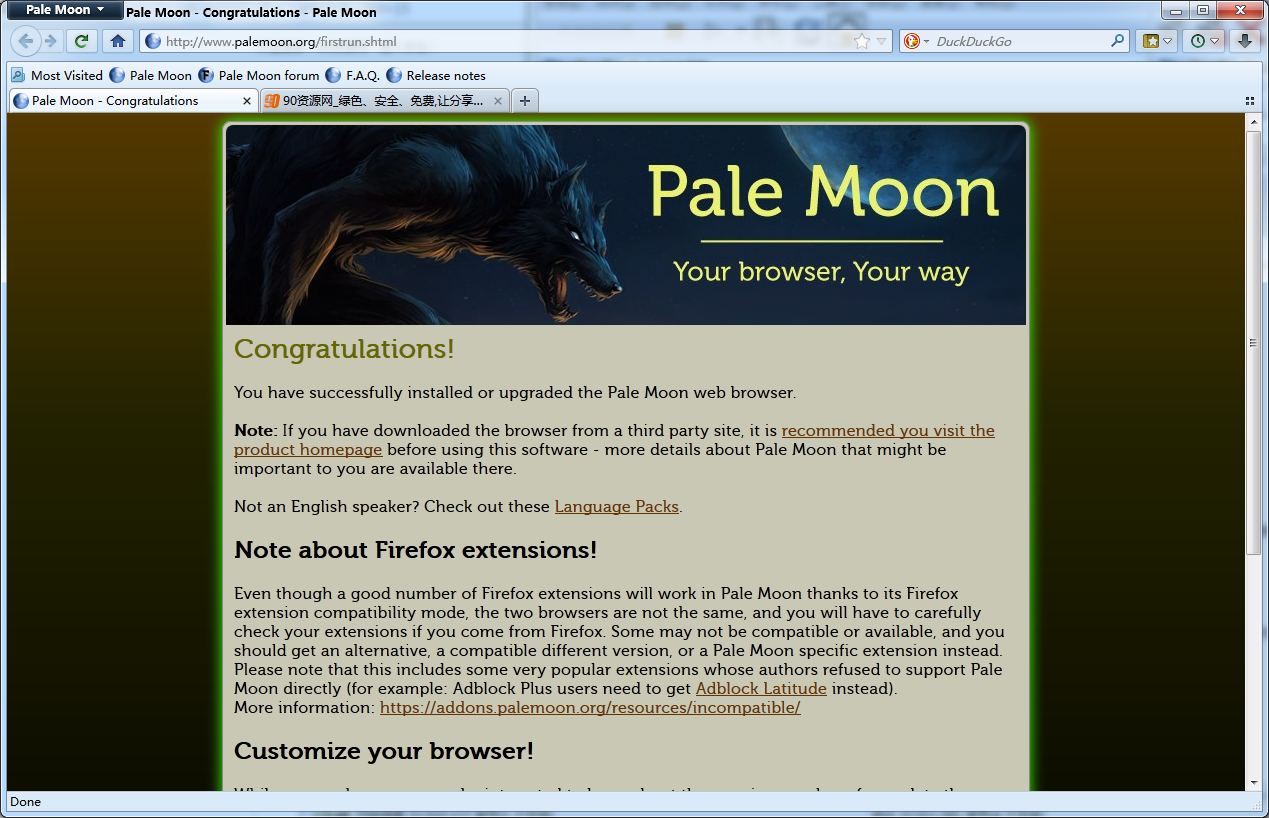Open the F.A.Q. bookmark
The height and width of the screenshot is (818, 1269).
(353, 75)
